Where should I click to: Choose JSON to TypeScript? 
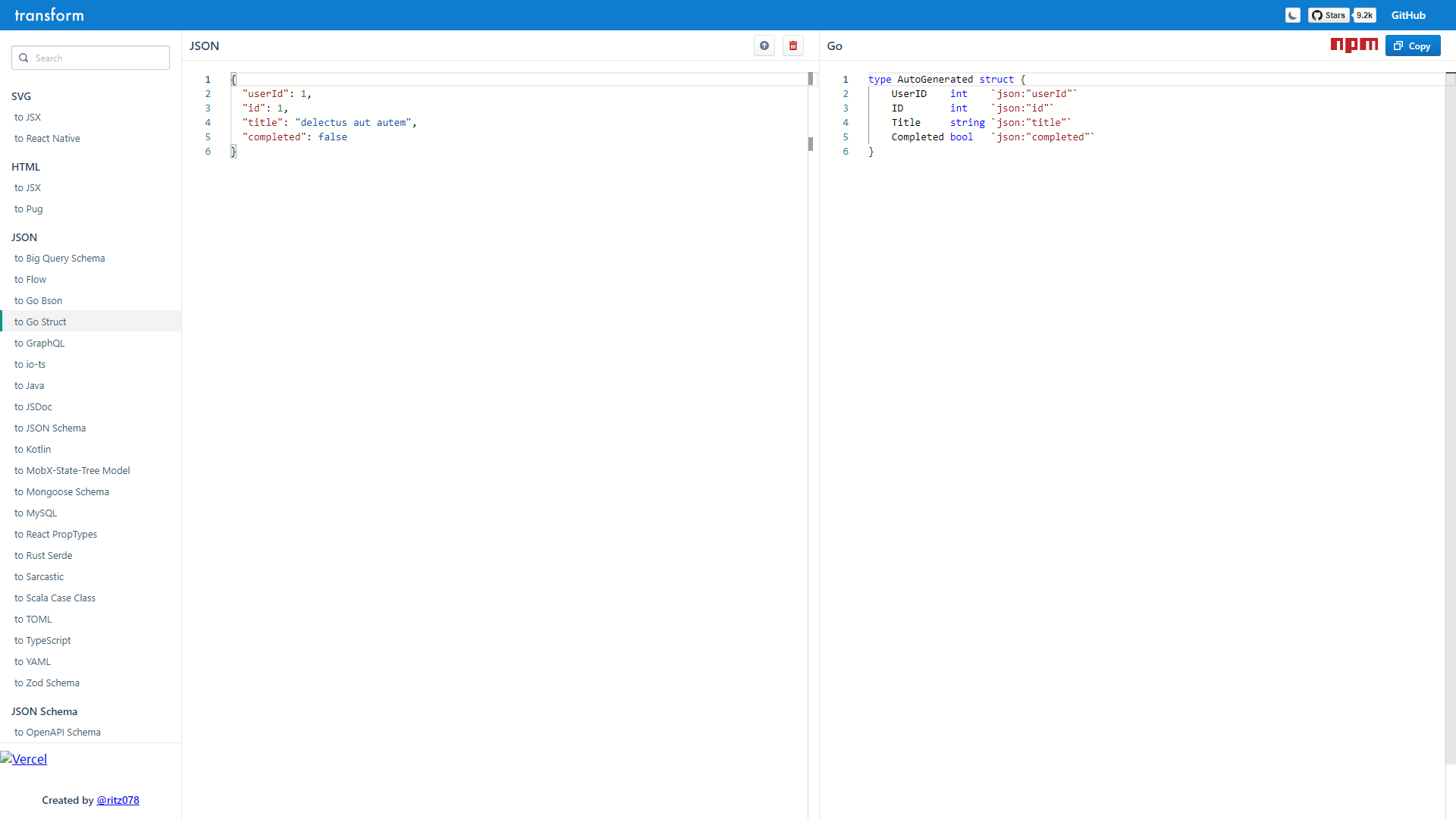[x=91, y=640]
